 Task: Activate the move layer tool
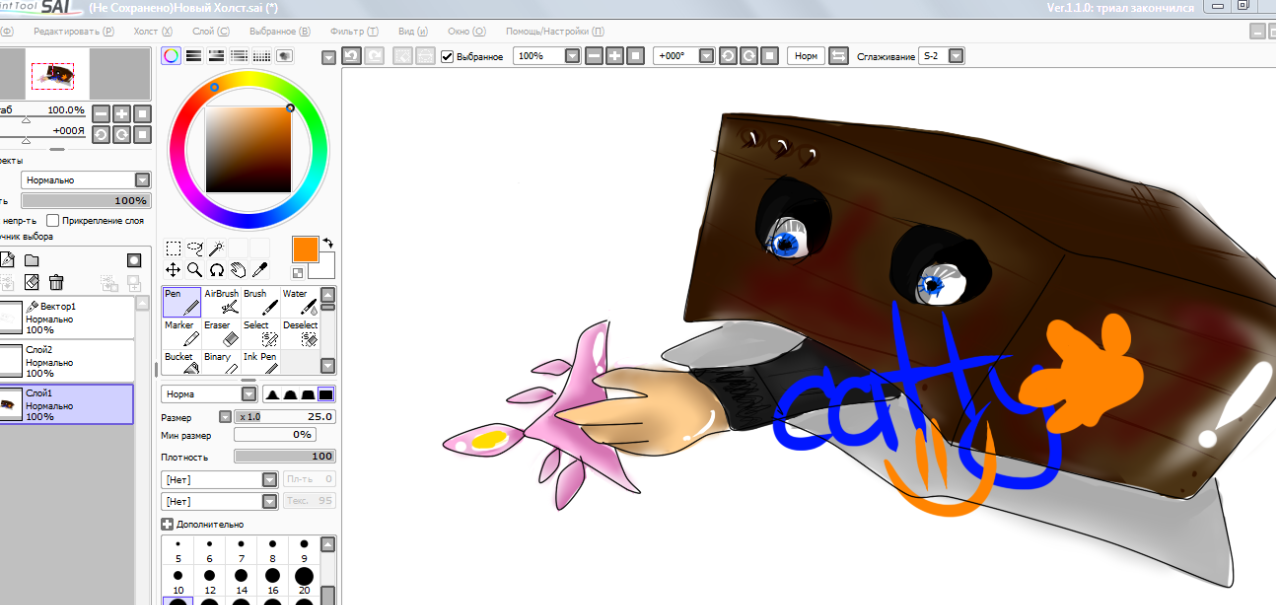(x=173, y=270)
